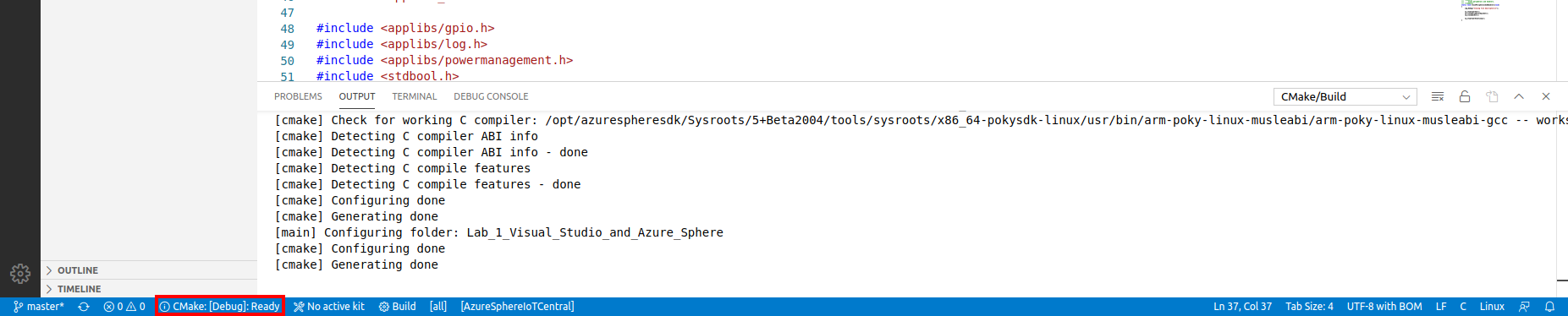Select the No active kit item
Screen dimensions: 1568x316
click(x=329, y=307)
